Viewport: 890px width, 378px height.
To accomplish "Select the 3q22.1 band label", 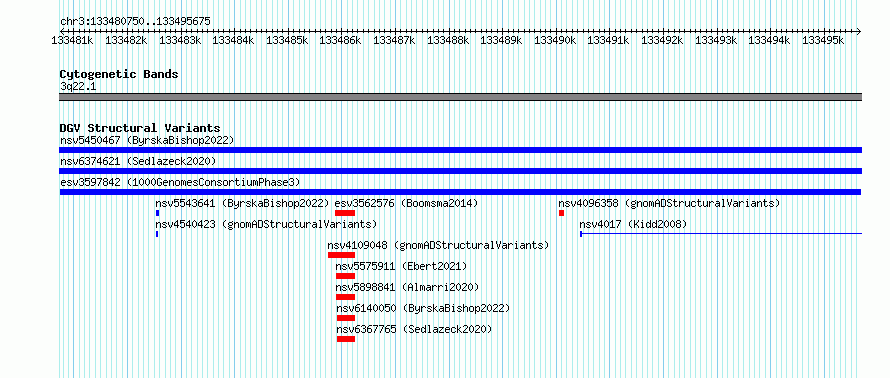I will [x=78, y=86].
